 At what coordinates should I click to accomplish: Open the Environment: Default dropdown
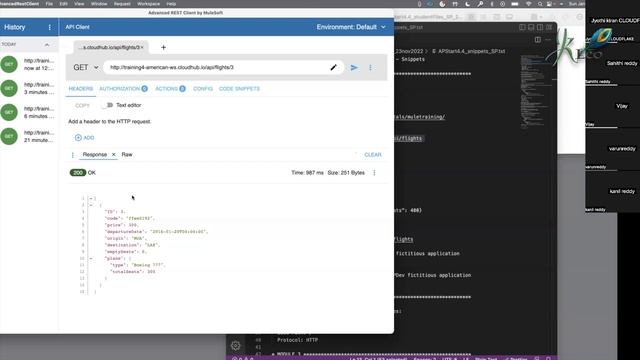(x=351, y=27)
